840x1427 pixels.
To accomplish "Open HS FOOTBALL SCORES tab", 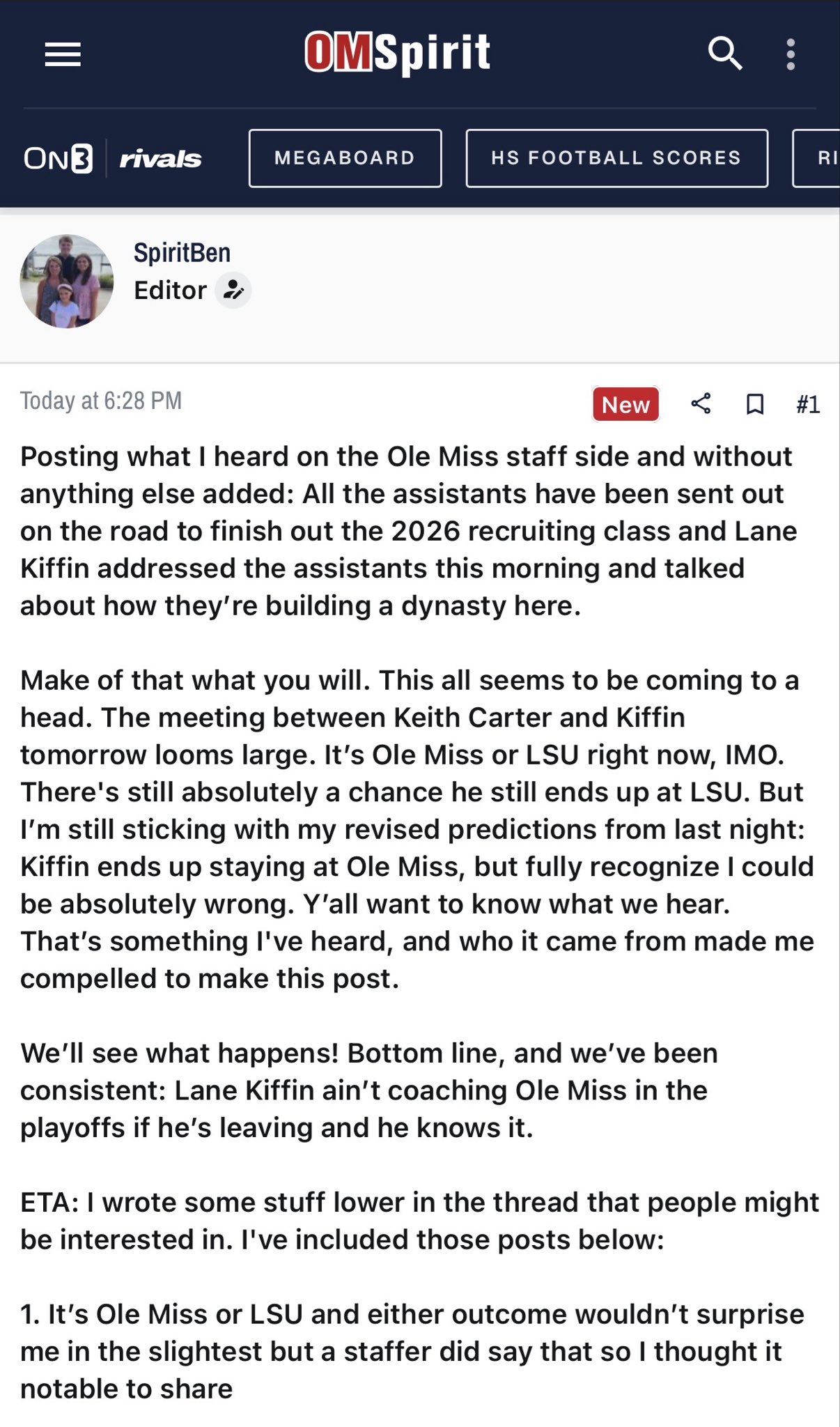I will (616, 158).
